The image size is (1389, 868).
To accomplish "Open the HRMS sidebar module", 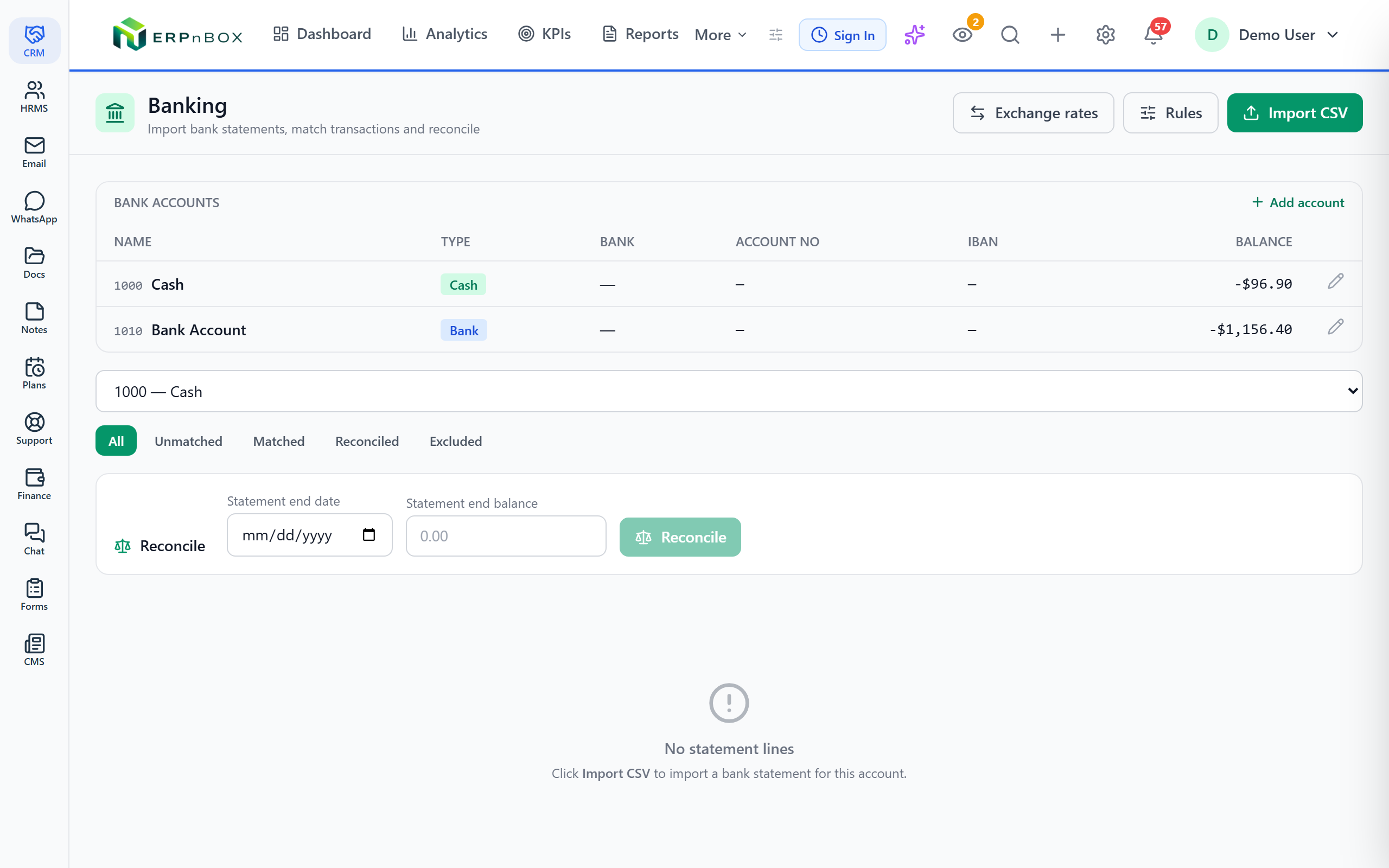I will (34, 97).
